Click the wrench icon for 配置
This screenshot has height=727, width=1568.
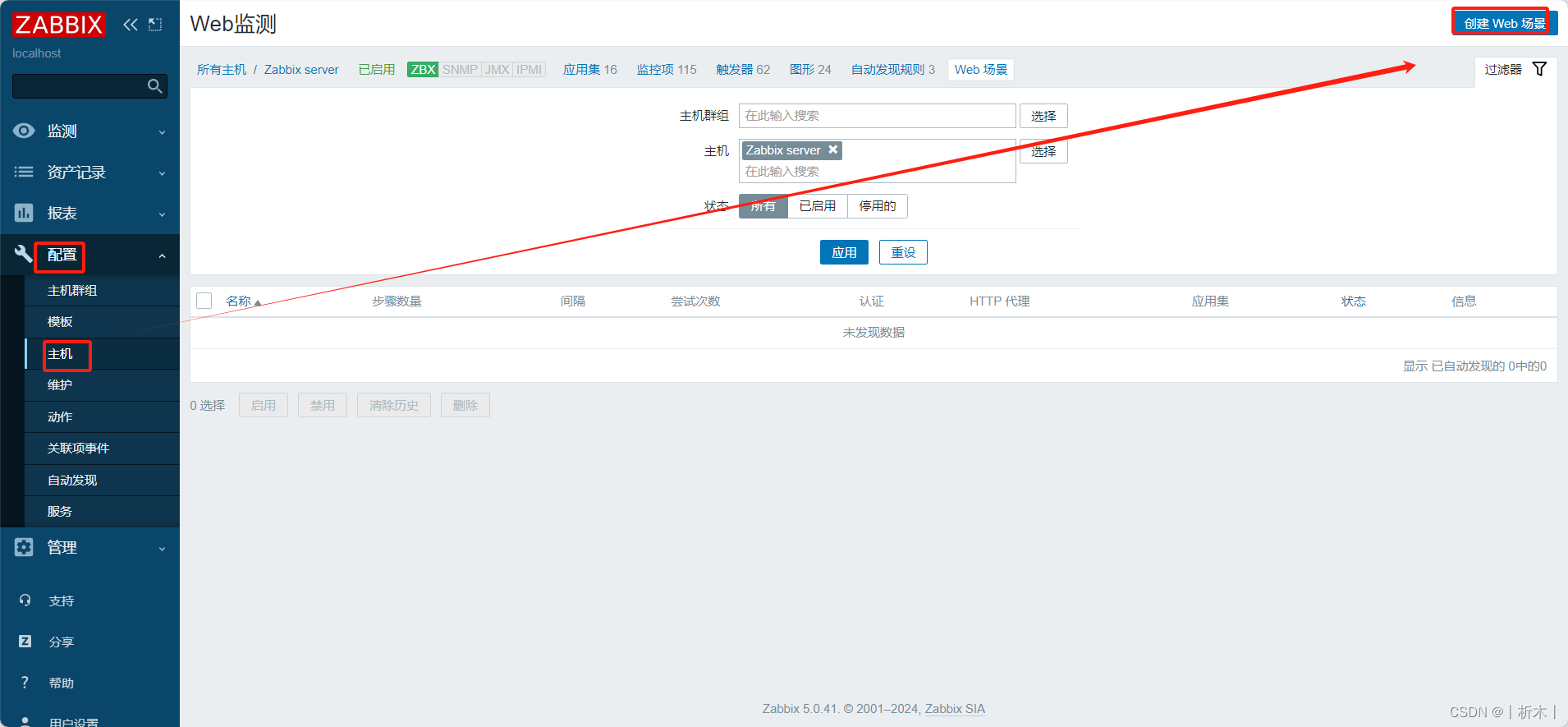tap(24, 254)
